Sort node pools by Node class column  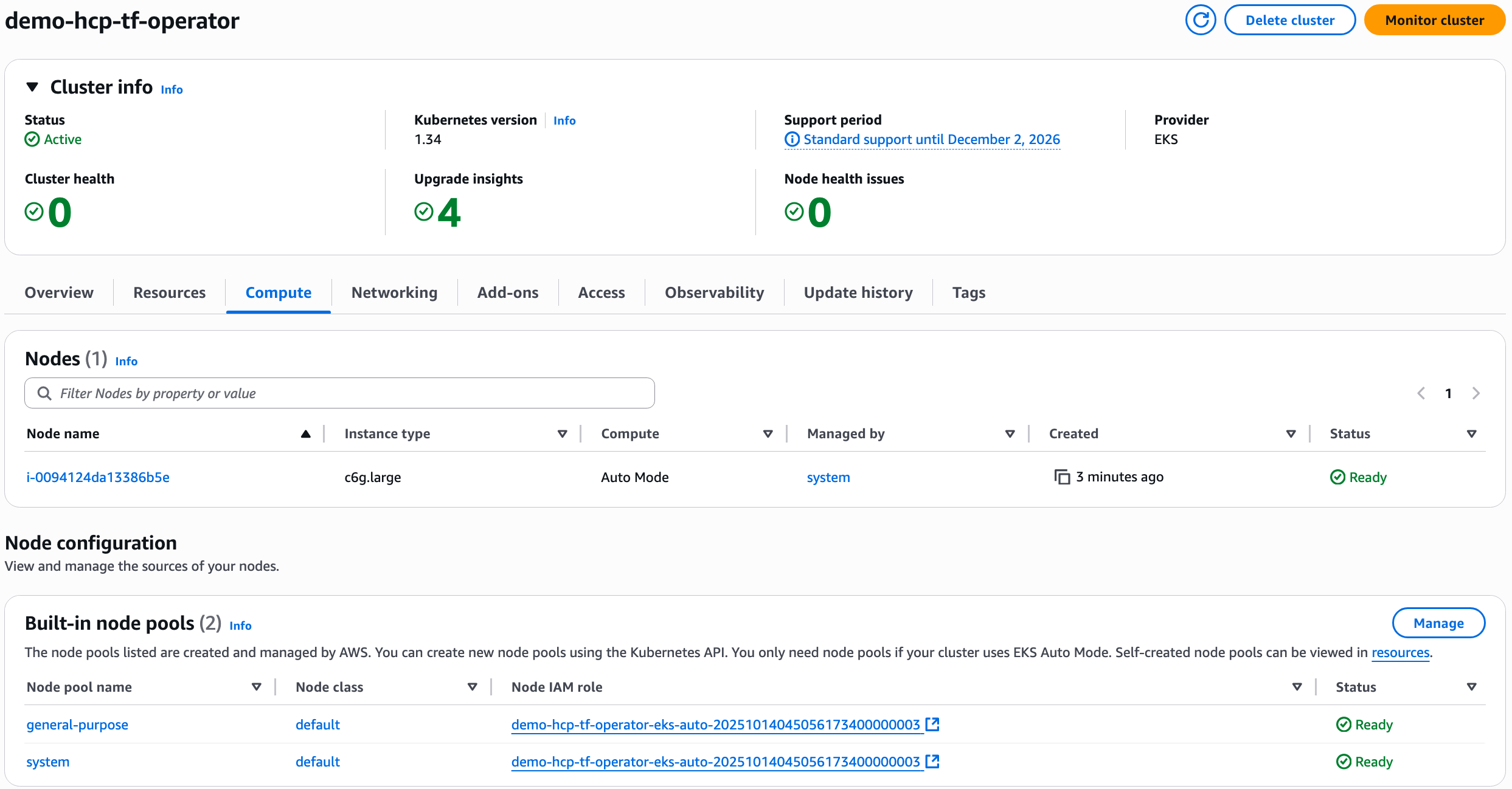point(472,687)
